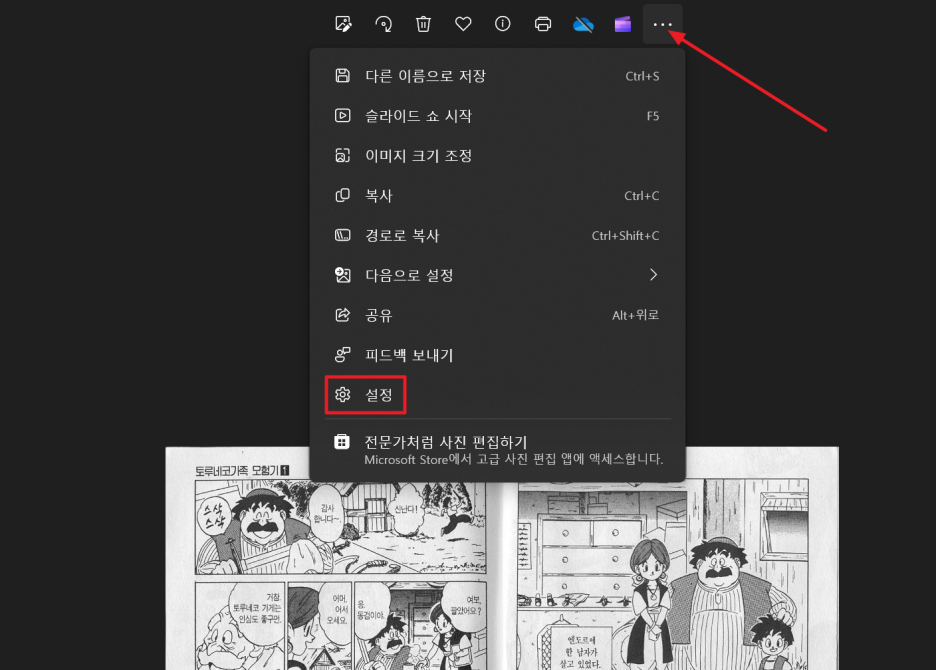Screen dimensions: 936x670
Task: Click the feedback person icon
Action: pyautogui.click(x=343, y=355)
